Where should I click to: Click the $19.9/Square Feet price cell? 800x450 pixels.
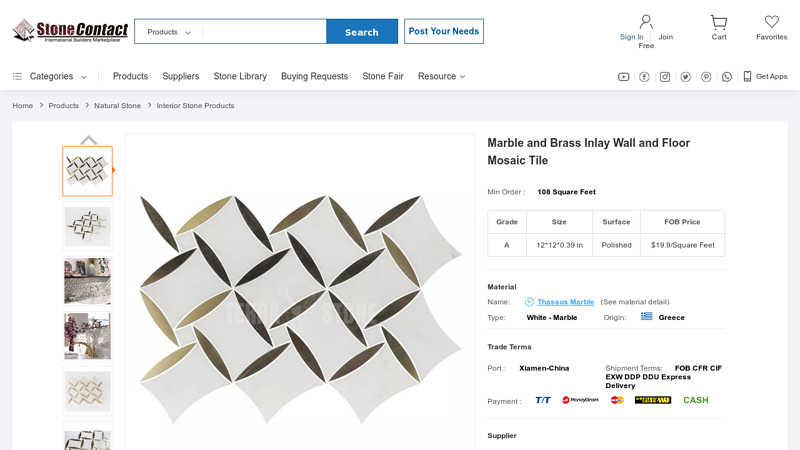click(x=682, y=245)
